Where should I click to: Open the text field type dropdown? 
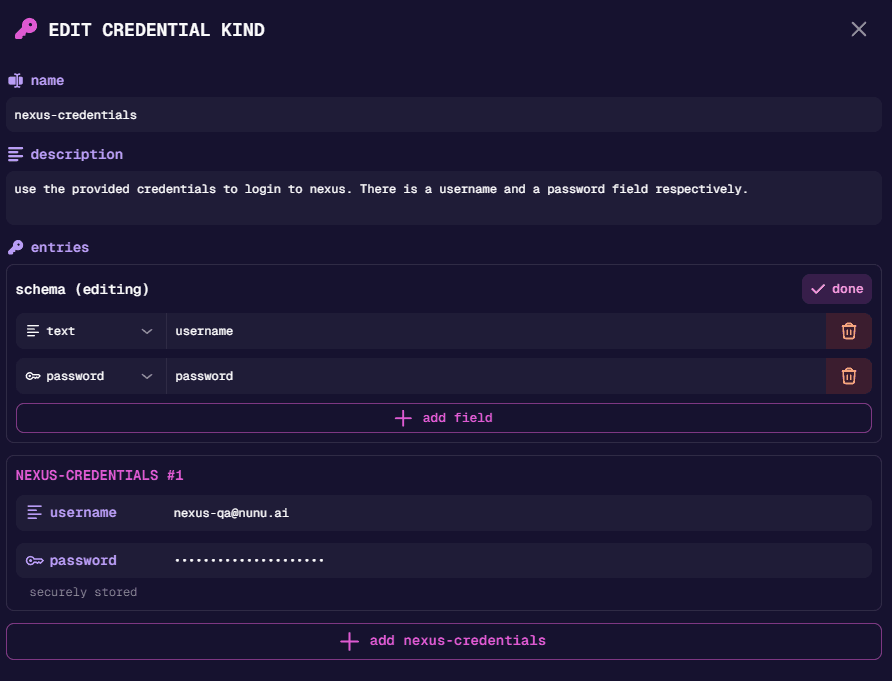[x=91, y=331]
